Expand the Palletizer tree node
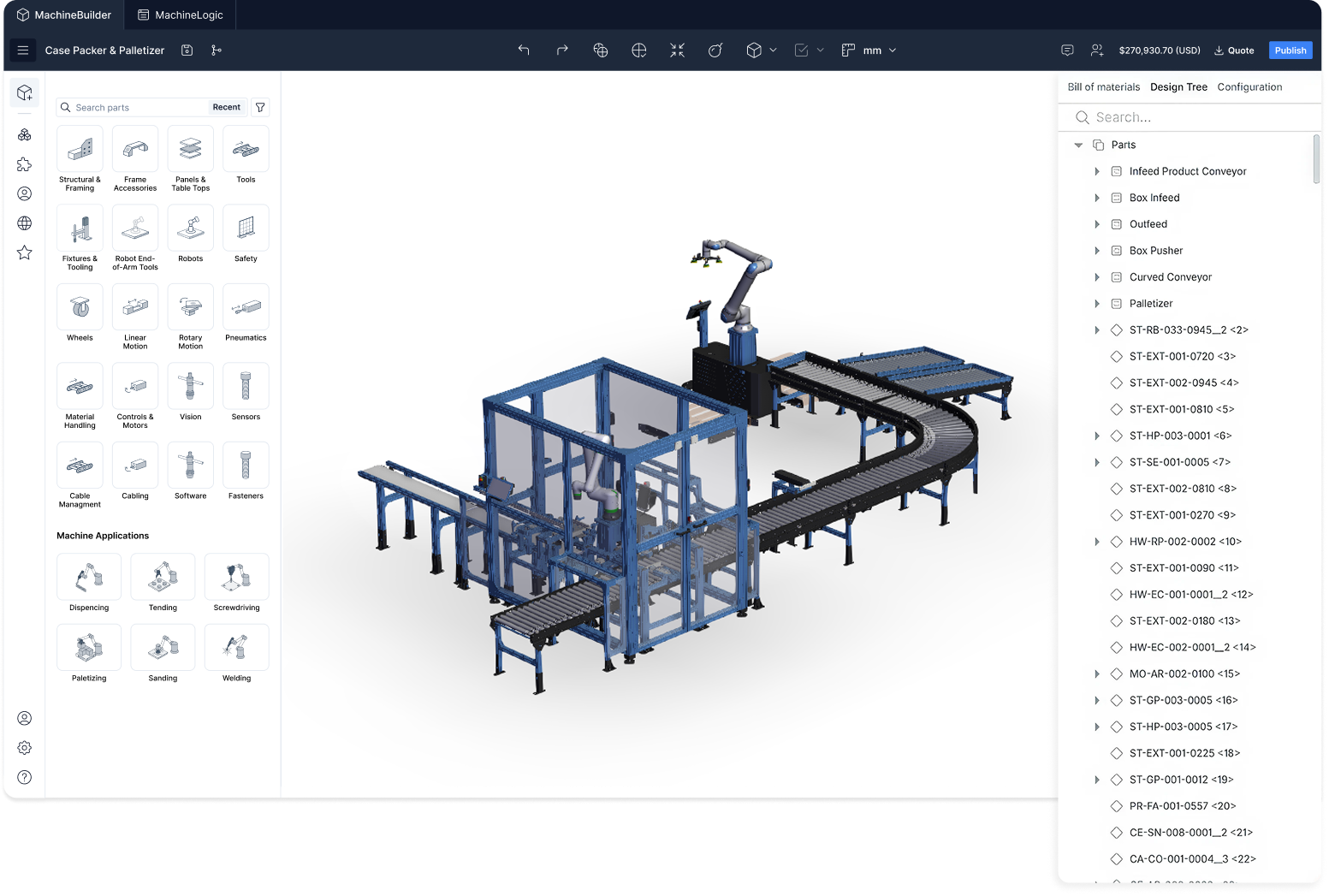Image resolution: width=1329 pixels, height=896 pixels. (1097, 304)
